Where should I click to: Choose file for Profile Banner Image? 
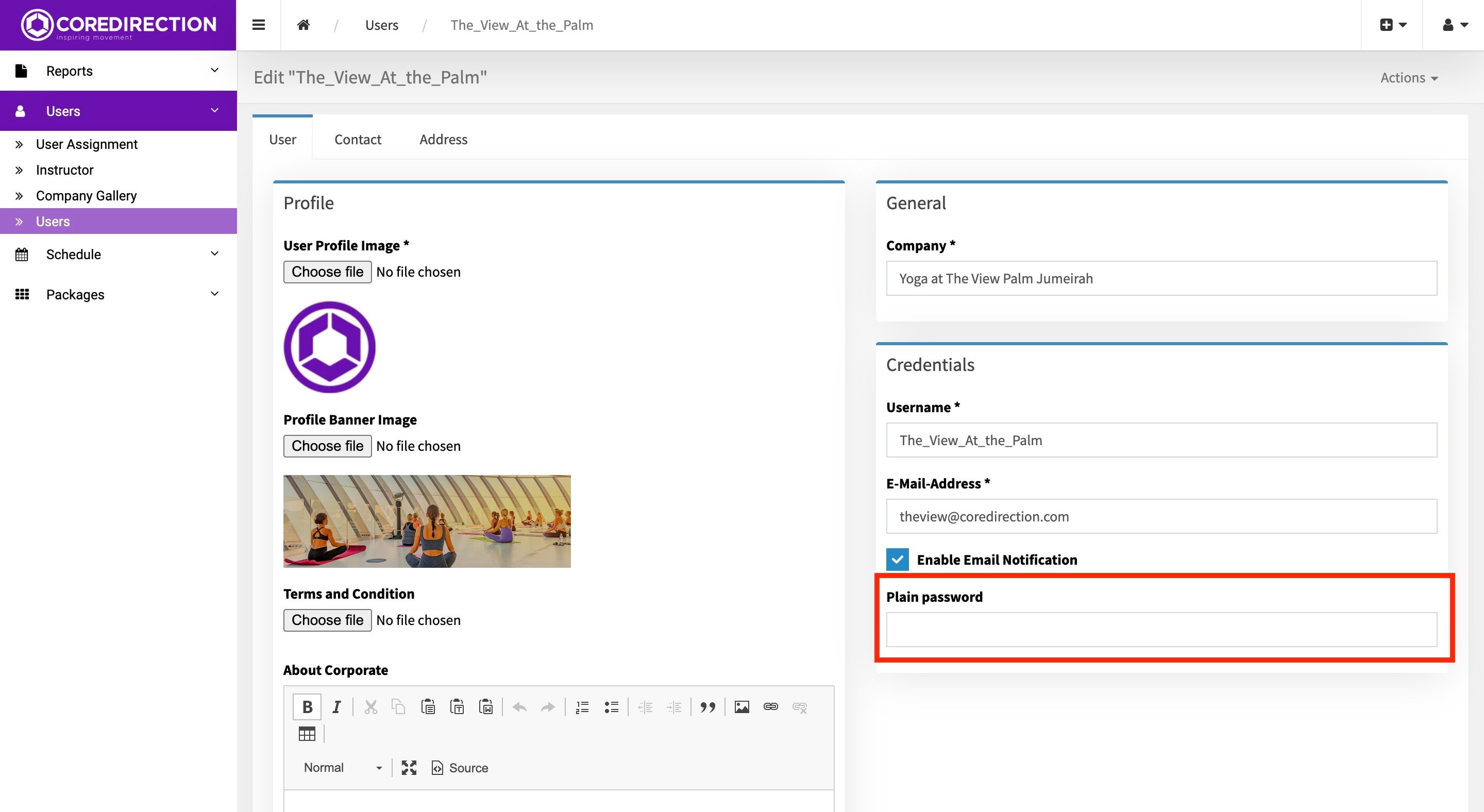point(327,446)
